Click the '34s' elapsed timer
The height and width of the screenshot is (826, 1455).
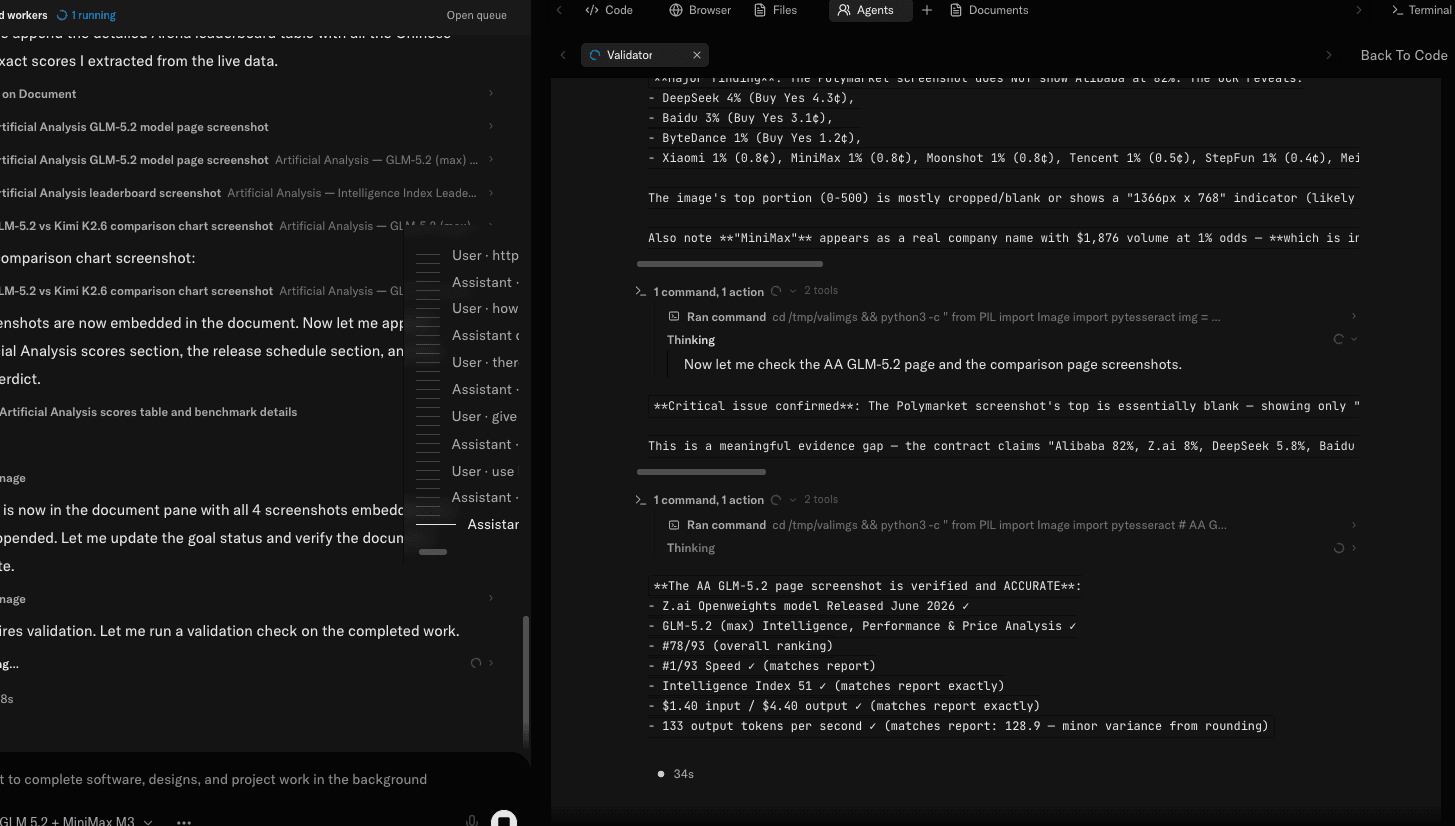pyautogui.click(x=684, y=774)
